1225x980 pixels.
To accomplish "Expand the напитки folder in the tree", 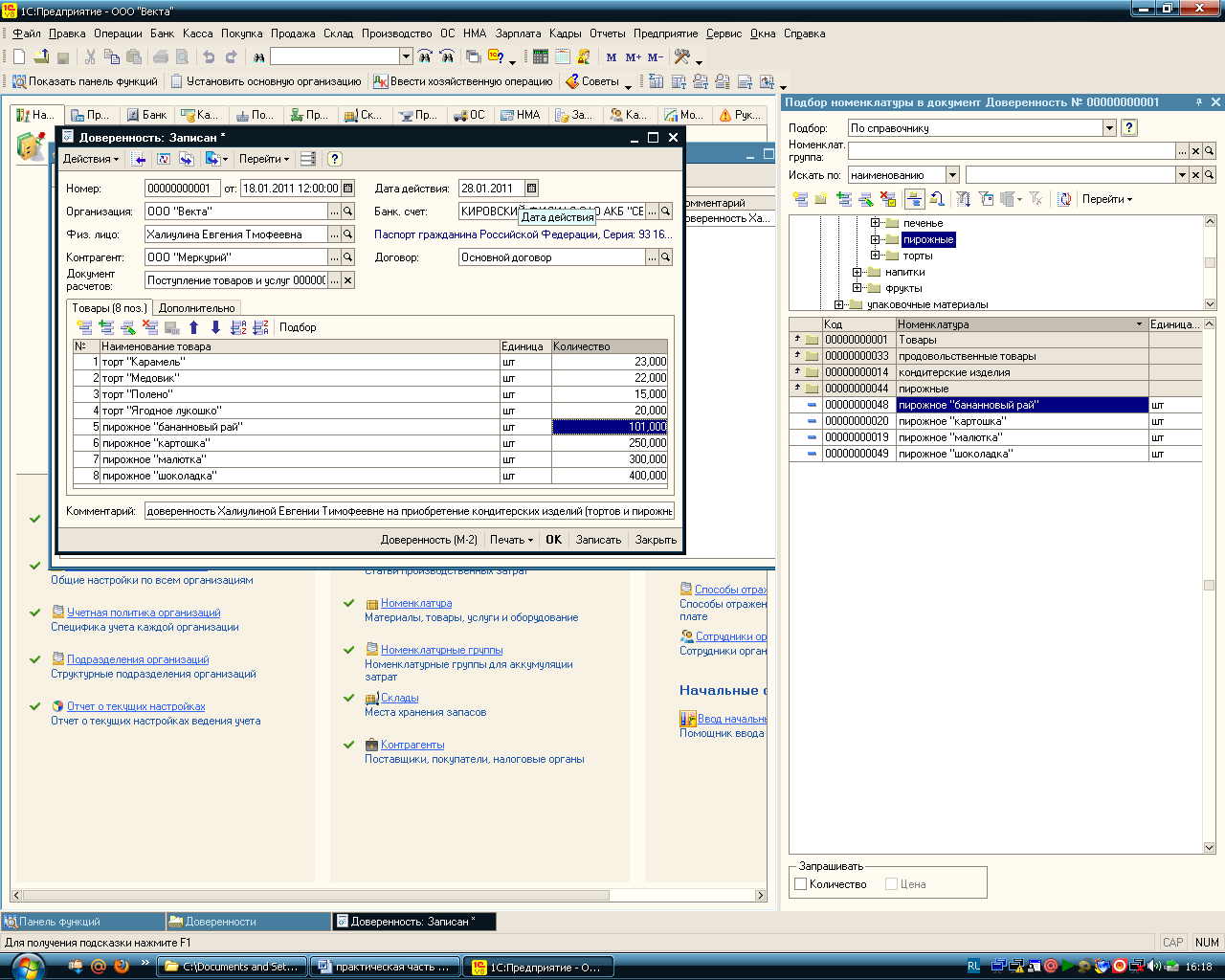I will 857,272.
